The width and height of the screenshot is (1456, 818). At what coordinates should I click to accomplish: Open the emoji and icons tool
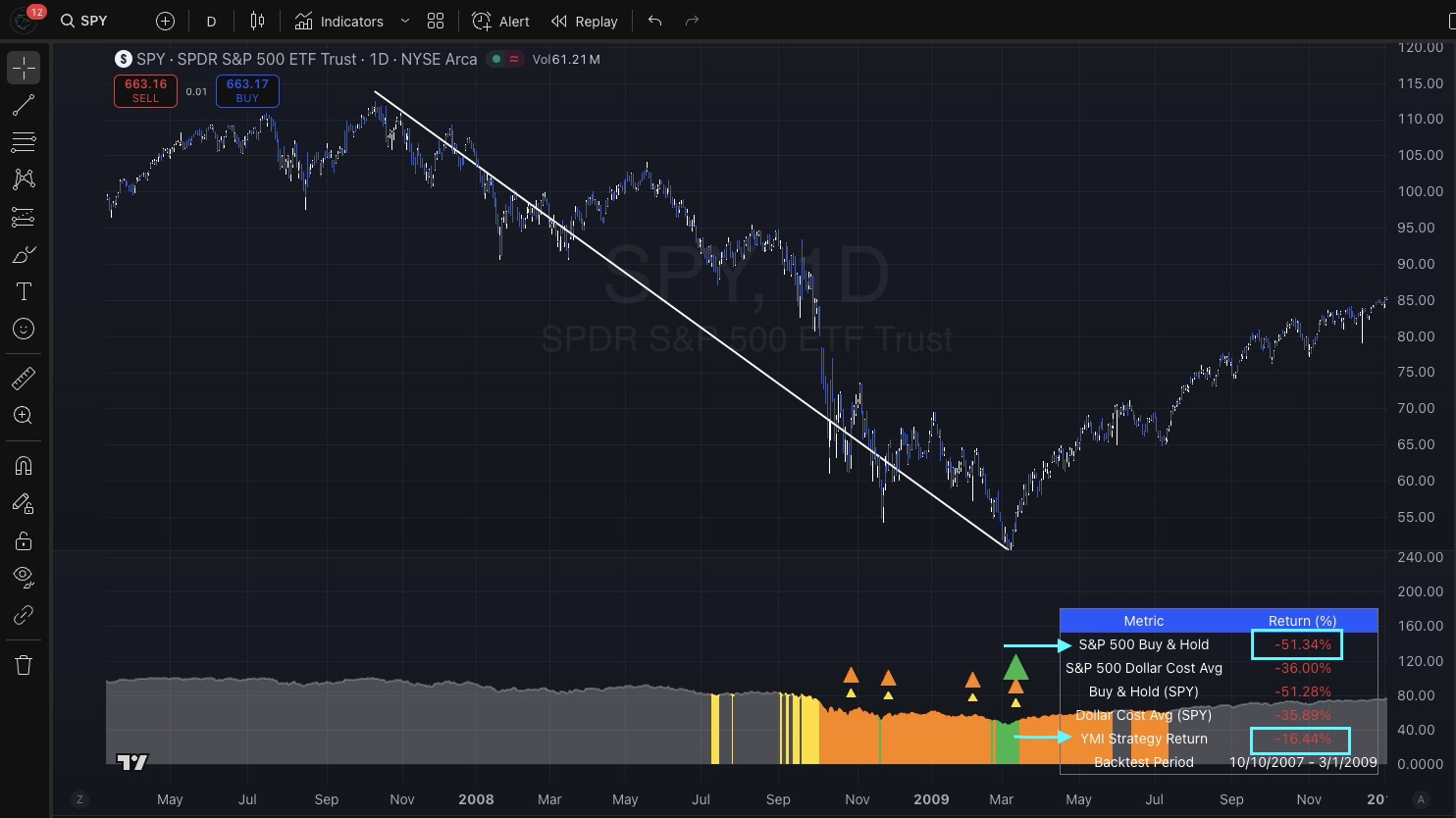tap(24, 329)
